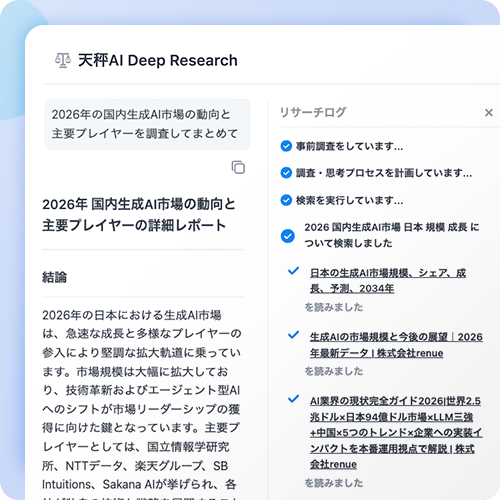Click the paragraph starting 2026年の日本における生成AI市場
The height and width of the screenshot is (500, 500).
pyautogui.click(x=141, y=404)
